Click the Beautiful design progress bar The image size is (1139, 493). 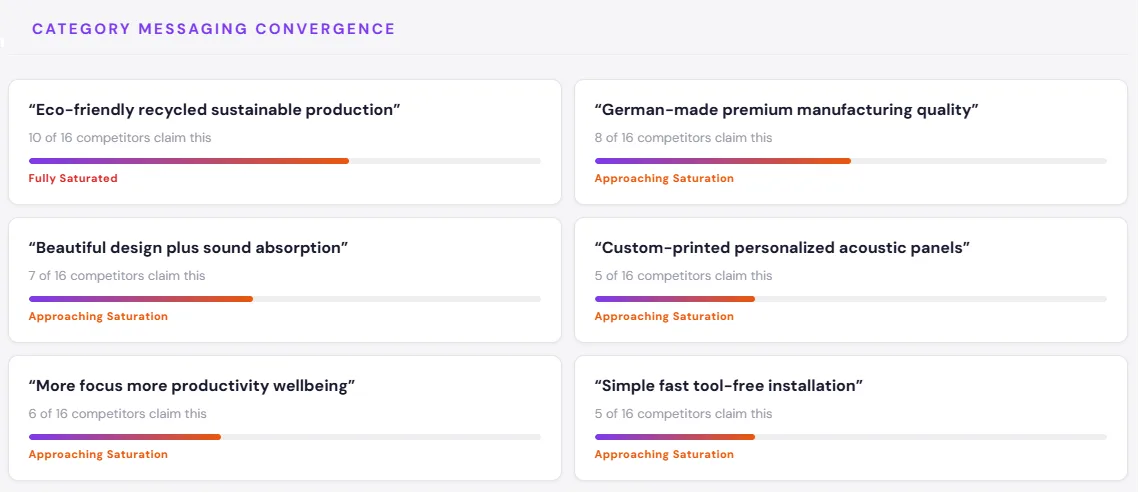tap(285, 299)
